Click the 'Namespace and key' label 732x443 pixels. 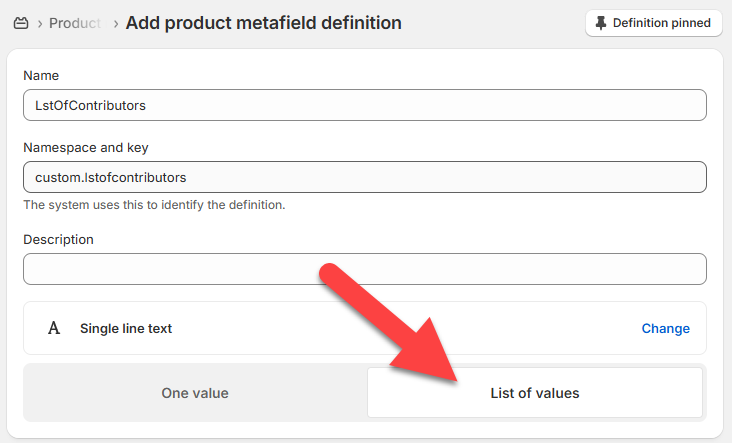click(x=86, y=148)
